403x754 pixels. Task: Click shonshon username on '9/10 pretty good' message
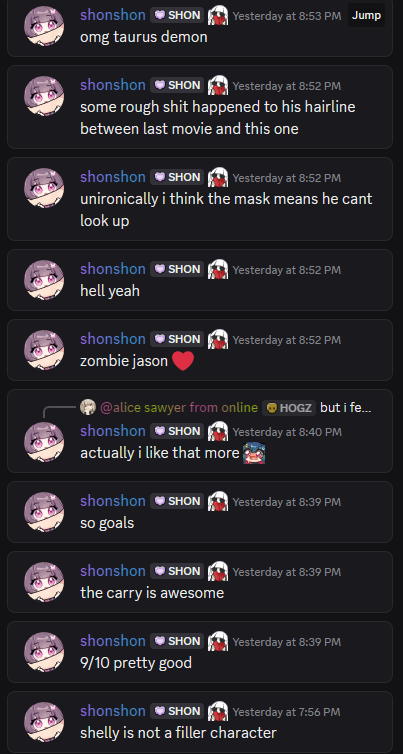coord(113,641)
